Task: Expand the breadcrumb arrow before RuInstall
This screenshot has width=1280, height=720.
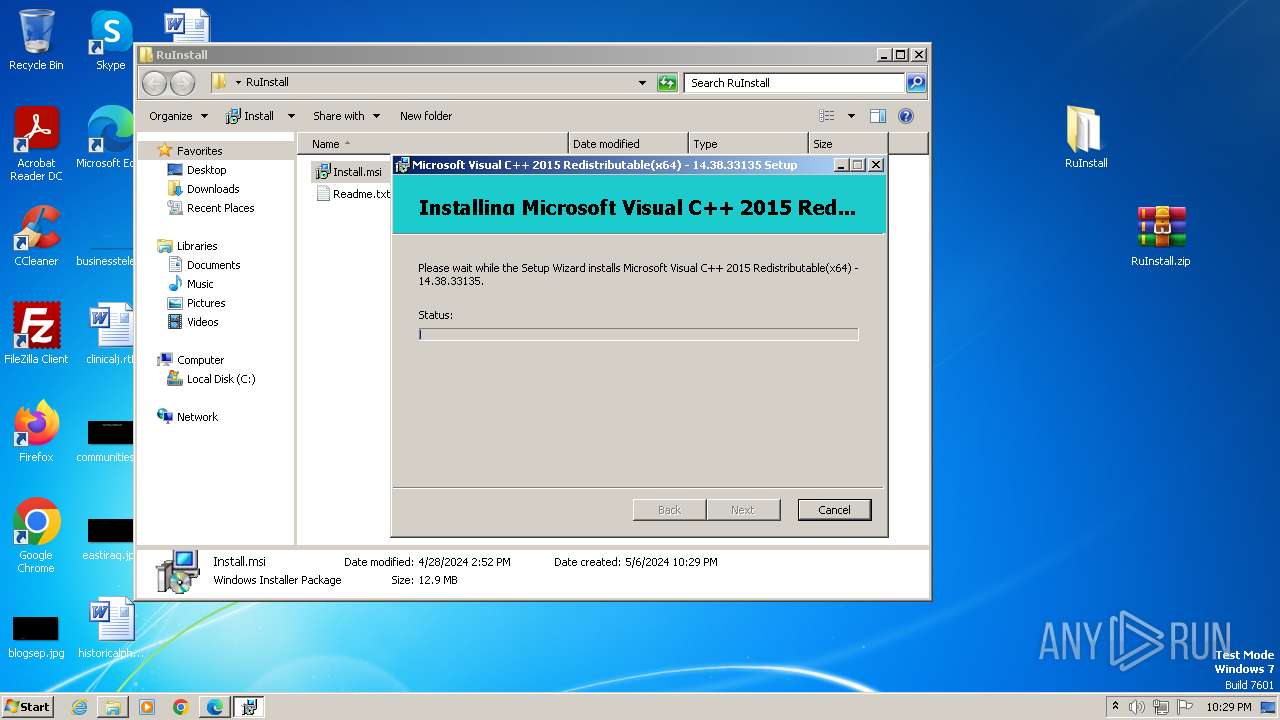Action: tap(238, 83)
